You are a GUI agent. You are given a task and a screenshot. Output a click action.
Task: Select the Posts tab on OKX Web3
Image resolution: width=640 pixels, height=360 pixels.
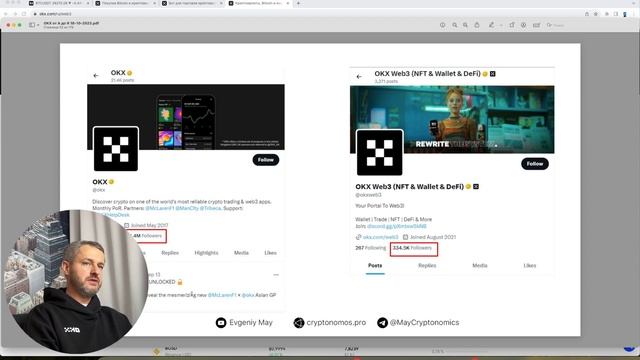tap(375, 265)
